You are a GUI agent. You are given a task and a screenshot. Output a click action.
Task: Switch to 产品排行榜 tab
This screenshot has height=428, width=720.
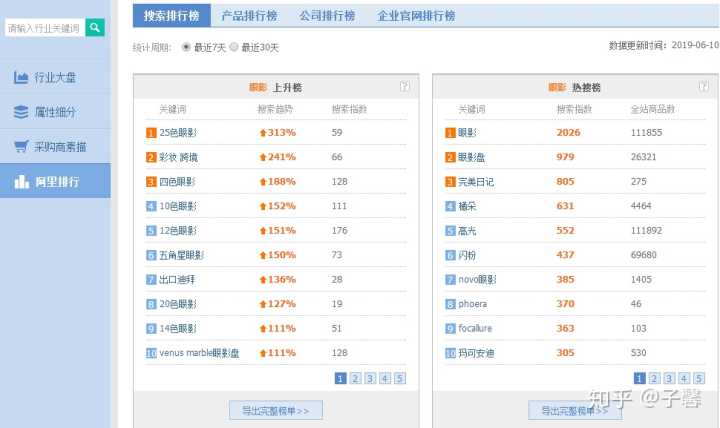249,16
